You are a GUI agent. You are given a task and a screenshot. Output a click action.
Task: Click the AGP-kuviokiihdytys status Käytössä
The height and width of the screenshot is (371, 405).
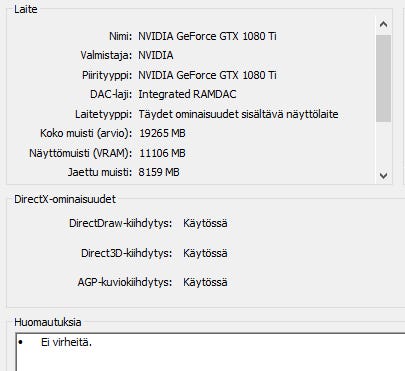[x=205, y=282]
